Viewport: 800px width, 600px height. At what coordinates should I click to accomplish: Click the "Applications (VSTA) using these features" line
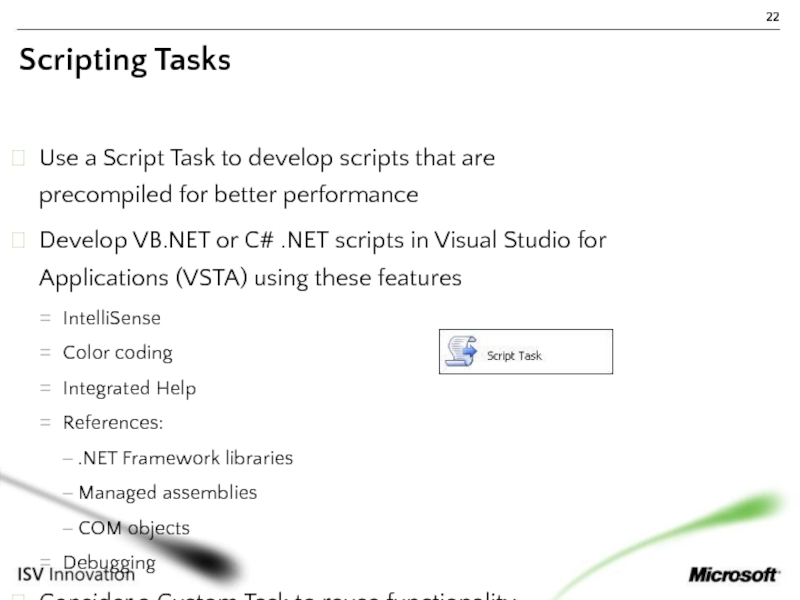pos(250,277)
